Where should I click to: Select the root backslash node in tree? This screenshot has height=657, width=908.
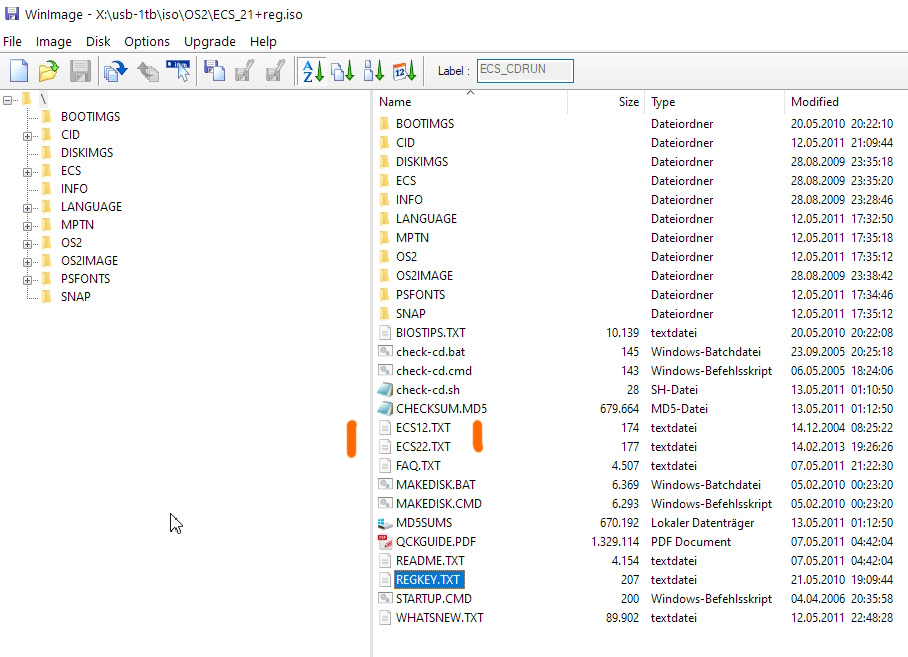(x=43, y=100)
